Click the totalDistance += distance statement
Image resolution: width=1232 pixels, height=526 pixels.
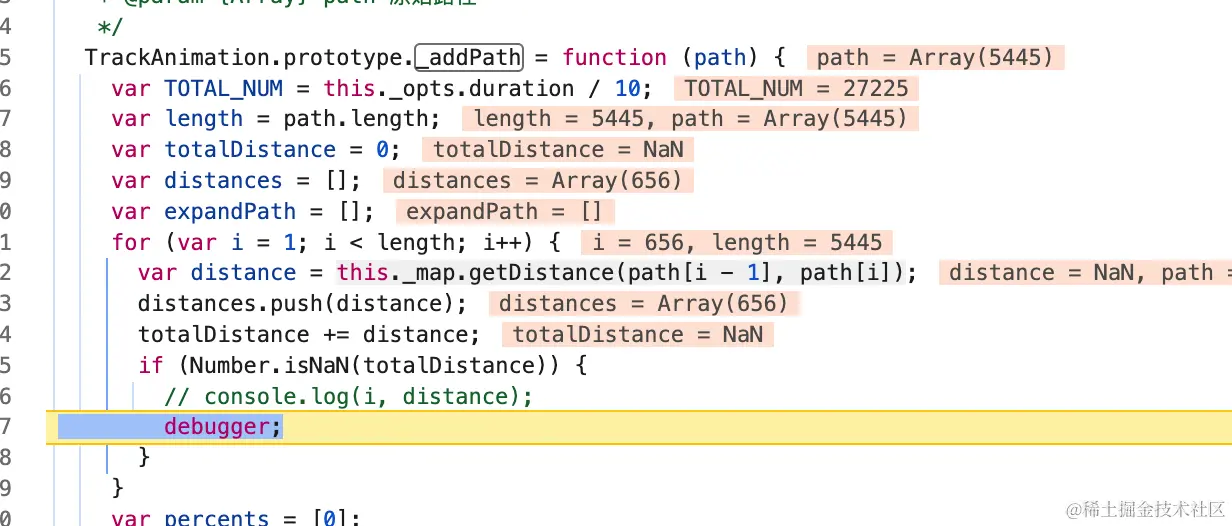coord(309,334)
